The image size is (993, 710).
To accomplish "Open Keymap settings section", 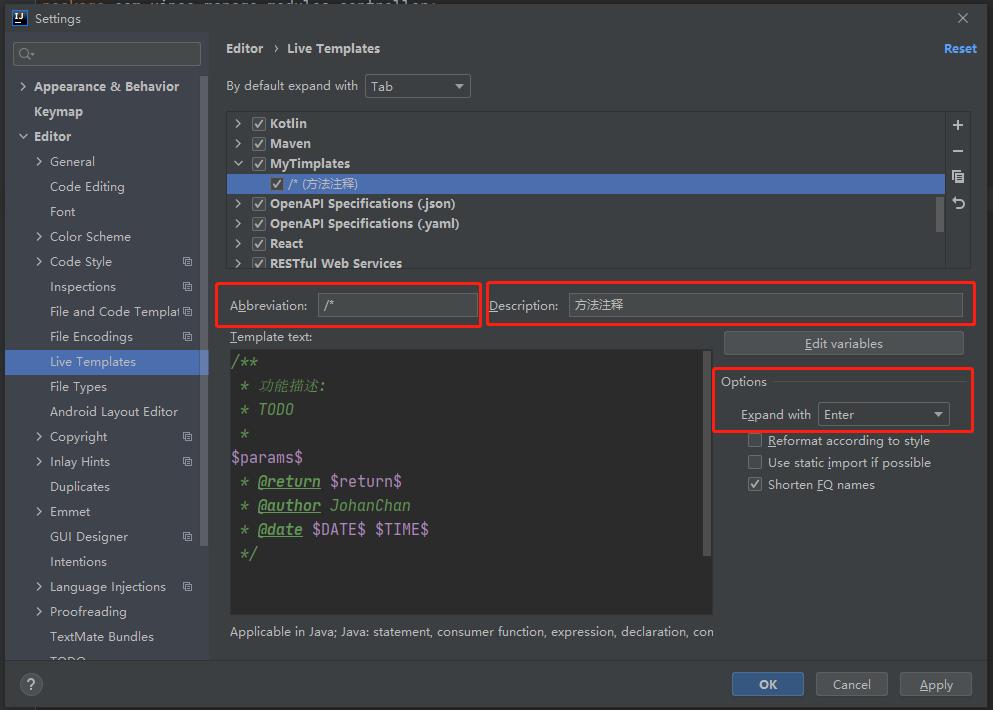I will click(58, 112).
